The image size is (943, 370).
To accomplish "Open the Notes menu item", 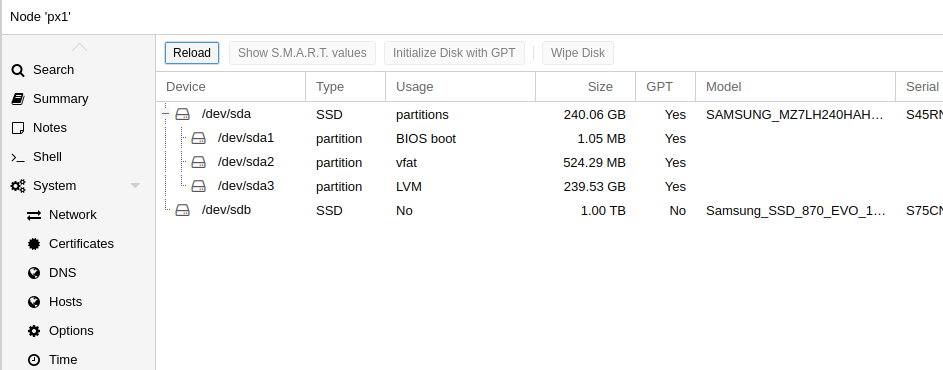I will (x=79, y=128).
